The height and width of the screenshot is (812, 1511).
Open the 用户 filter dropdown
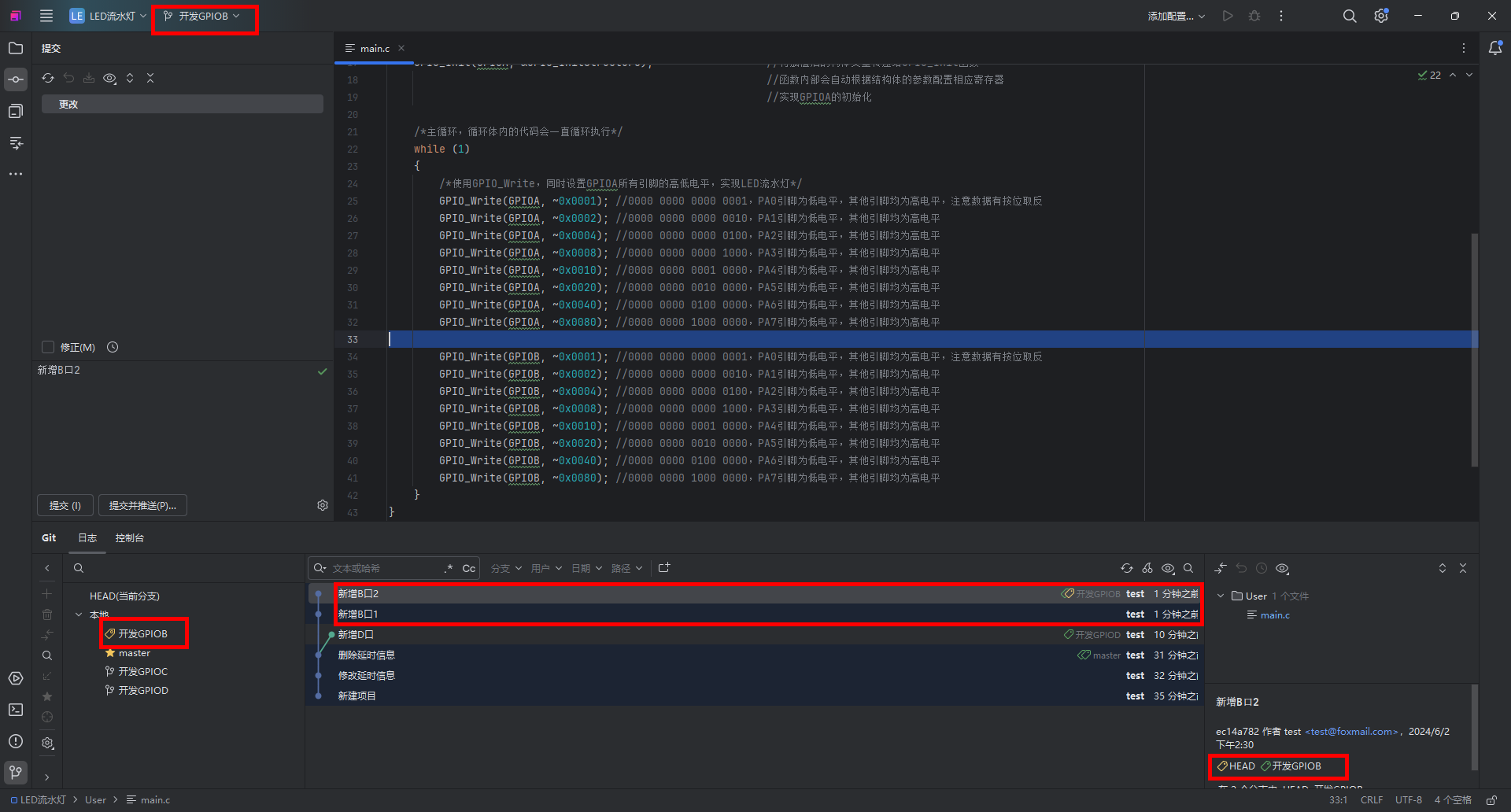(545, 568)
